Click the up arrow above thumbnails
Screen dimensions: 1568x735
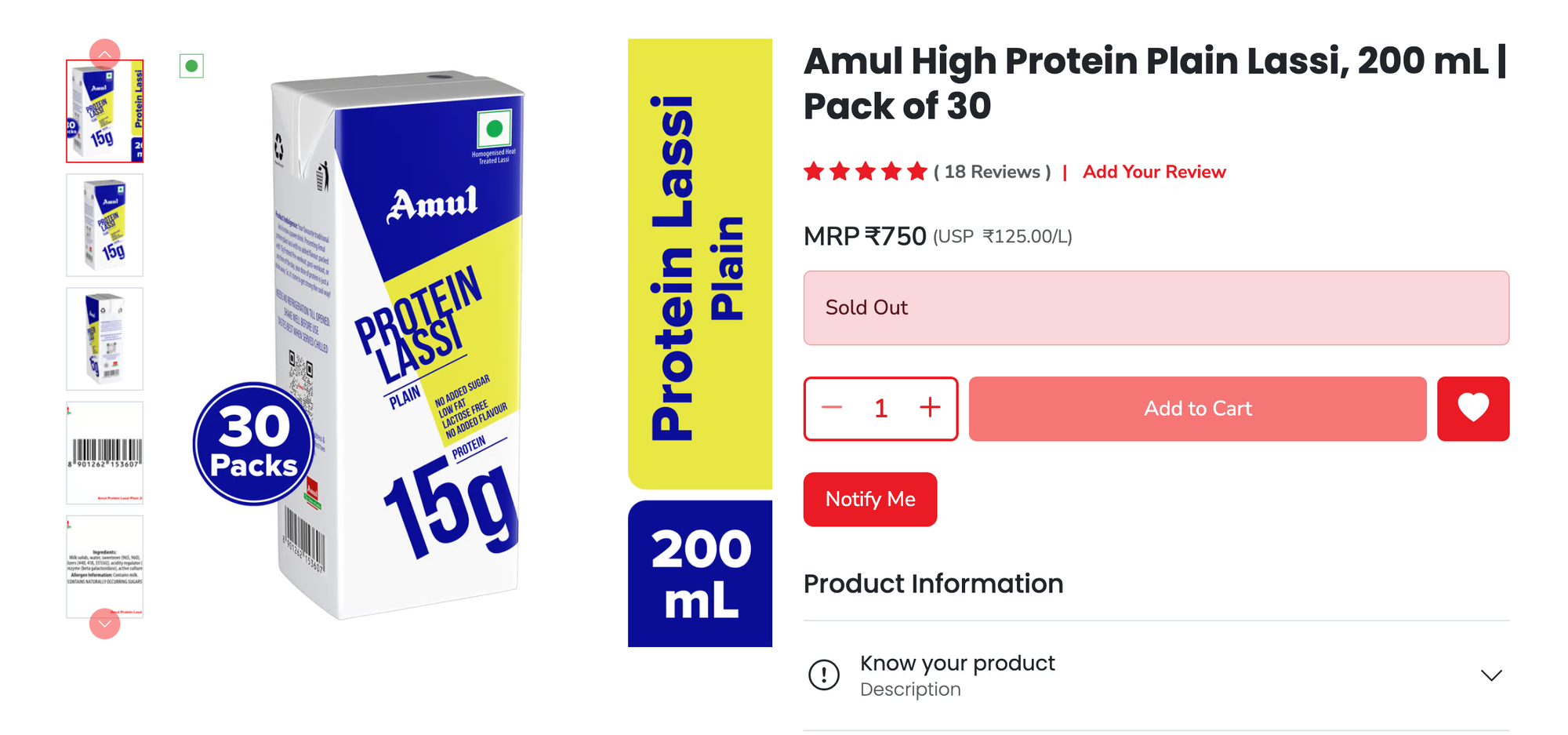[x=104, y=54]
